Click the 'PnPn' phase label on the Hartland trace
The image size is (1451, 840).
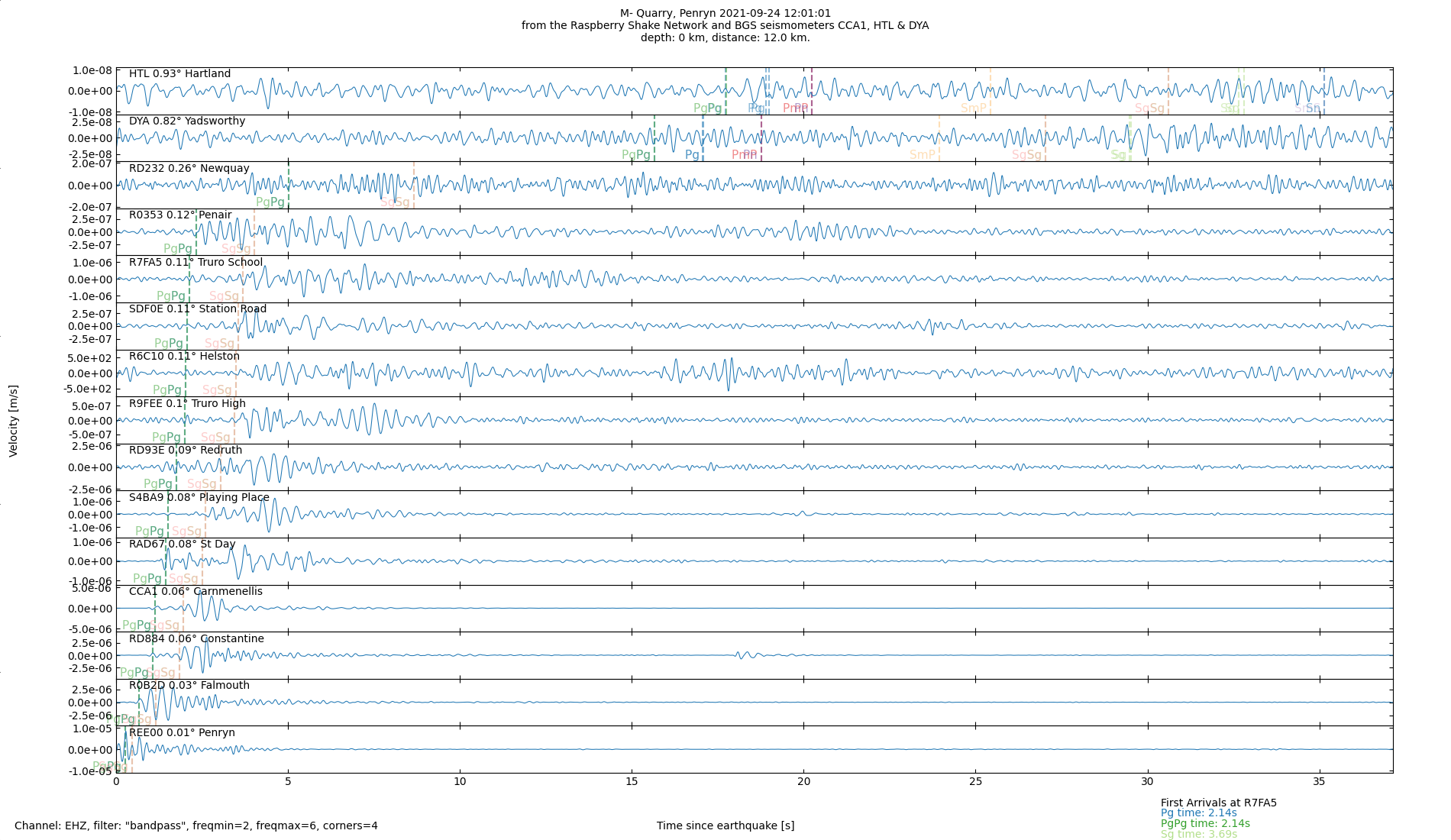coord(795,108)
